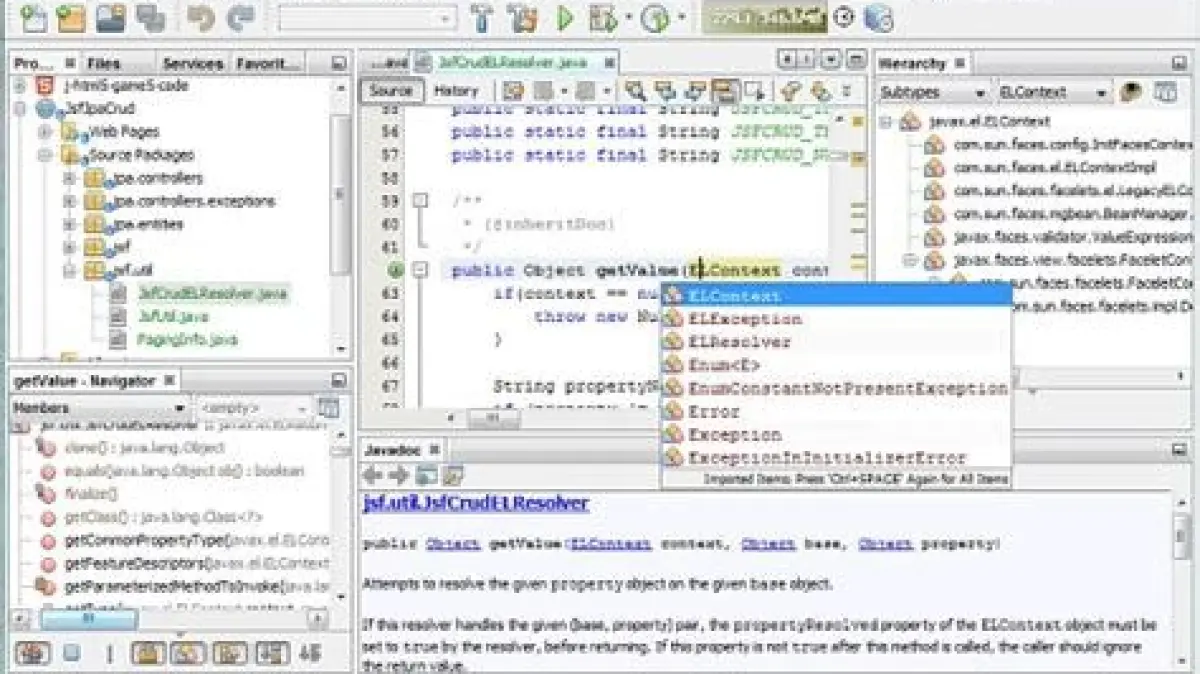Switch to the Files tab

click(x=104, y=63)
